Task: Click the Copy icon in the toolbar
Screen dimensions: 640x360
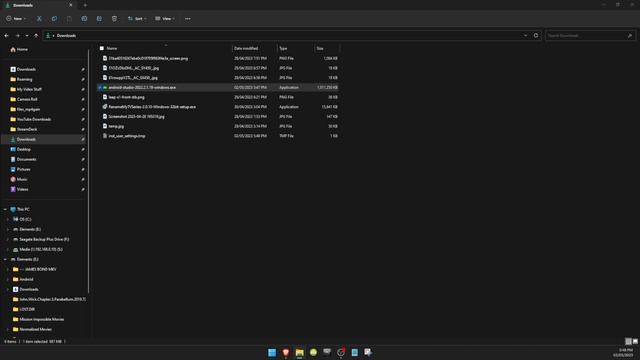Action: click(x=54, y=19)
